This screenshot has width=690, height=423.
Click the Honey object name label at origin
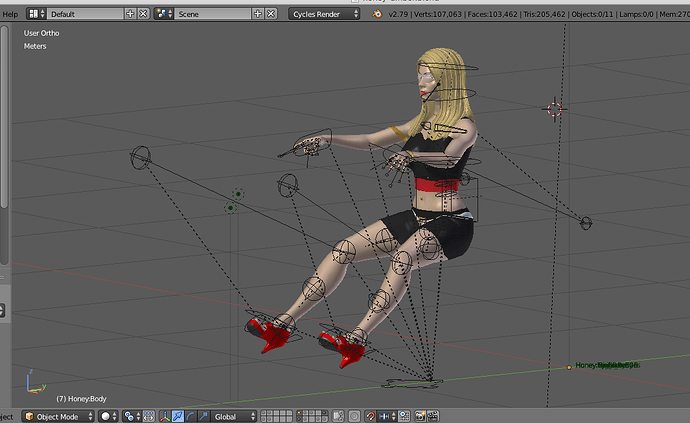point(606,365)
